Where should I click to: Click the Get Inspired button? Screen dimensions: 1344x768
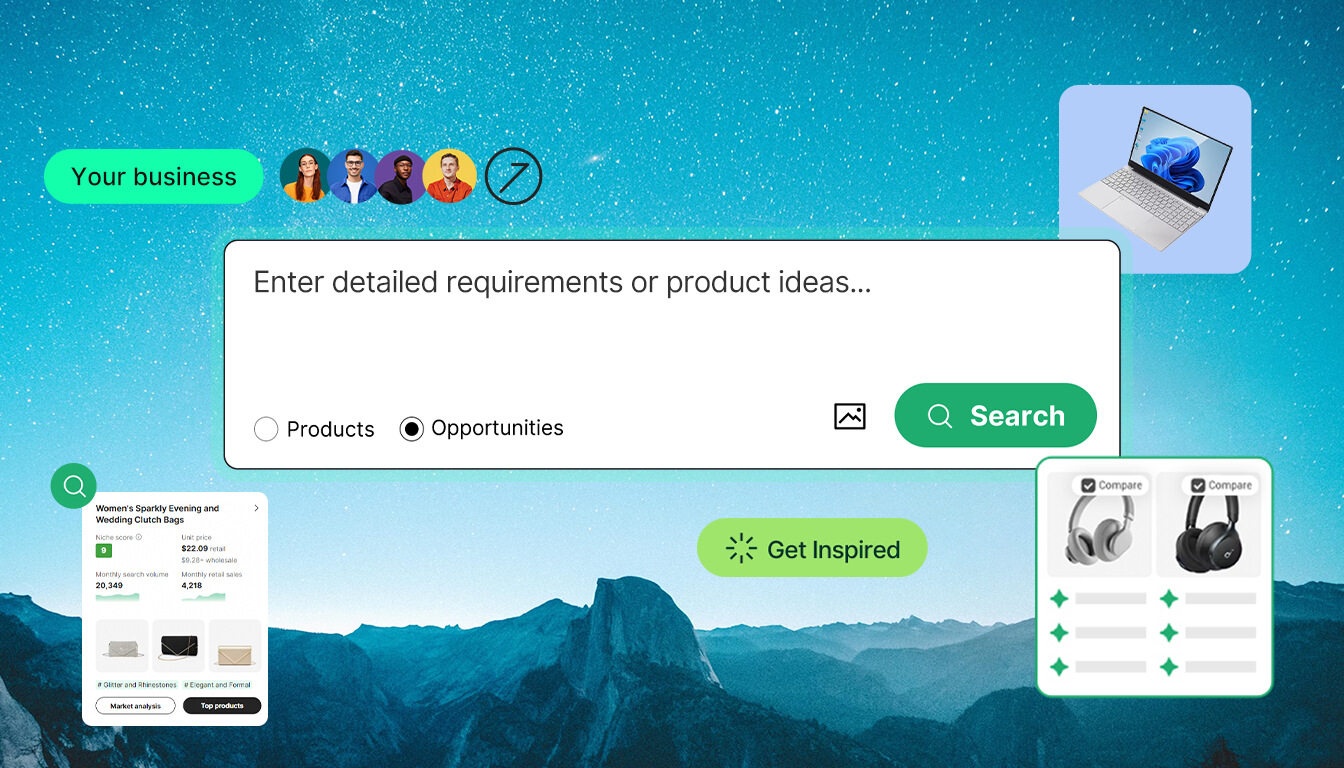(x=812, y=548)
